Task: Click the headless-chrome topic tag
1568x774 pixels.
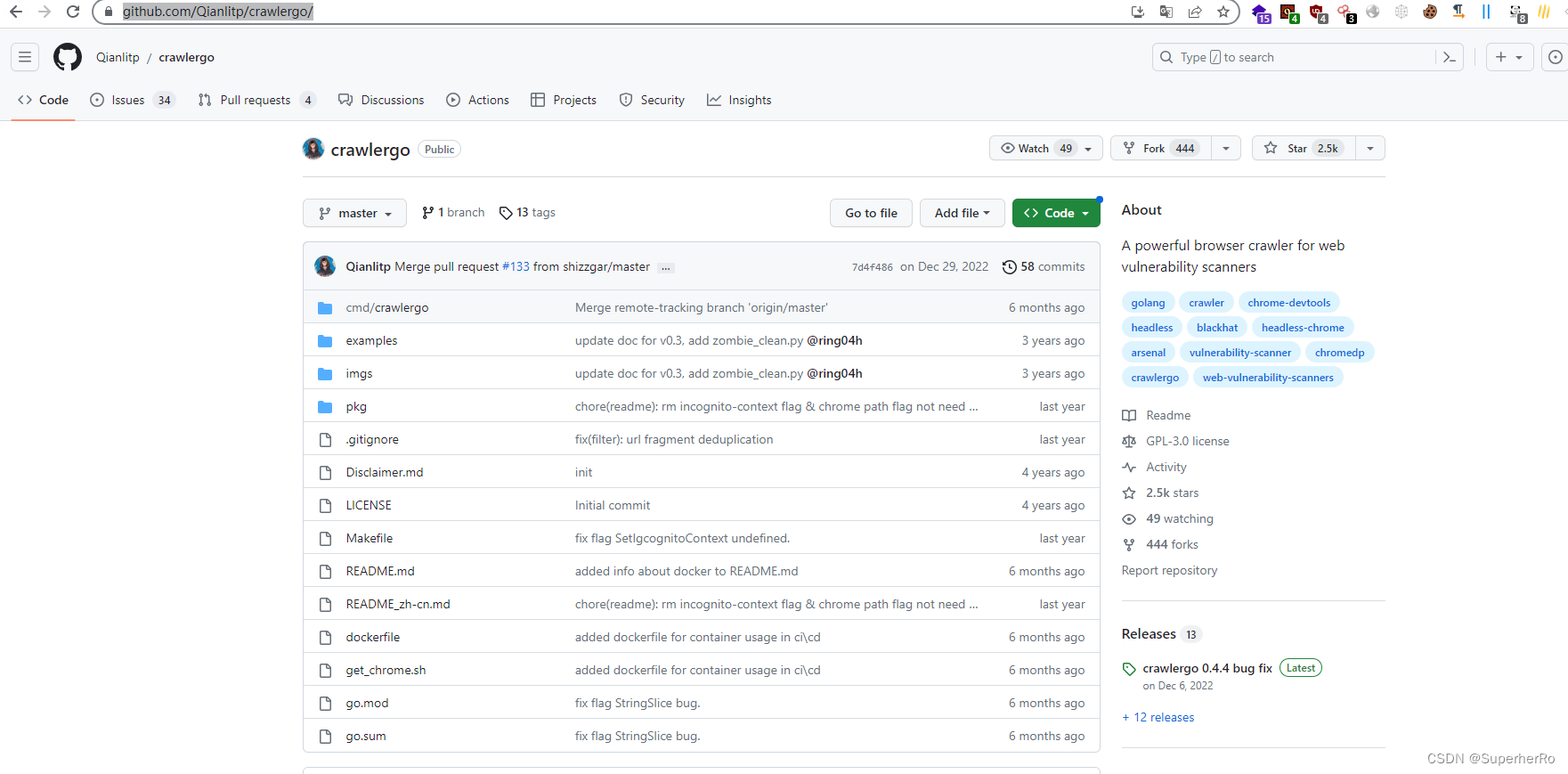Action: point(1303,328)
